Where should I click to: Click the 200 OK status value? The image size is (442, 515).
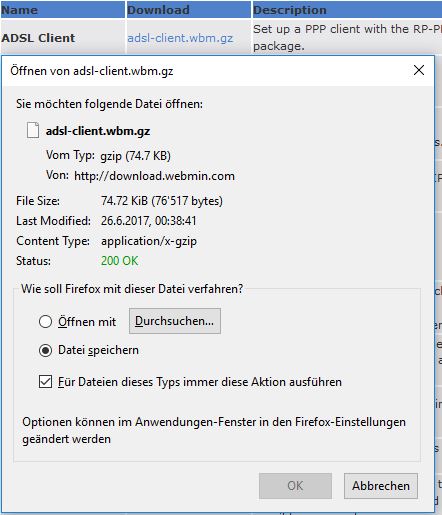(x=119, y=261)
